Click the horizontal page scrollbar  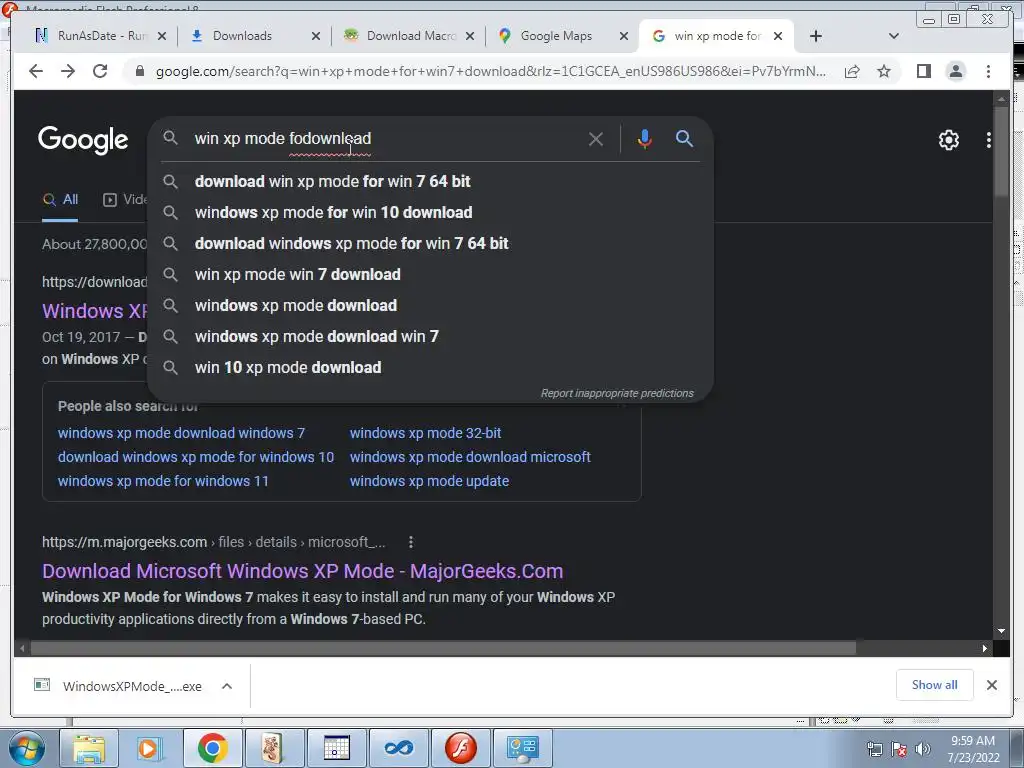[444, 648]
